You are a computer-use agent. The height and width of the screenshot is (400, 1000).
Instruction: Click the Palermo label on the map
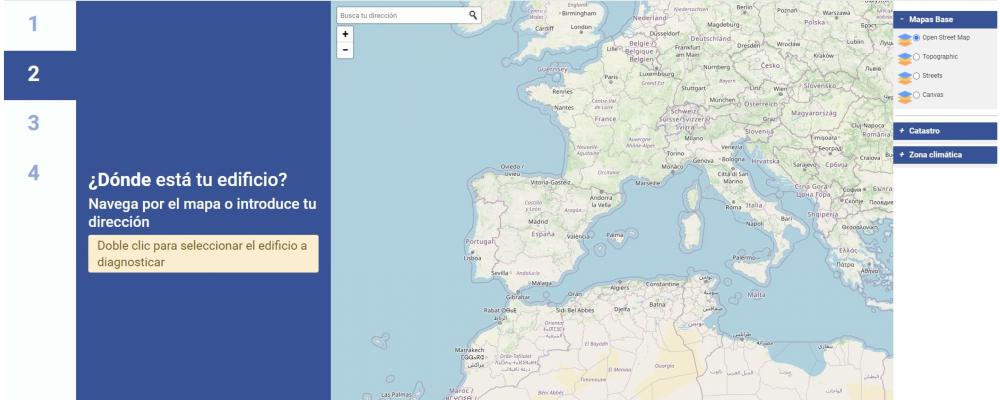pos(743,258)
